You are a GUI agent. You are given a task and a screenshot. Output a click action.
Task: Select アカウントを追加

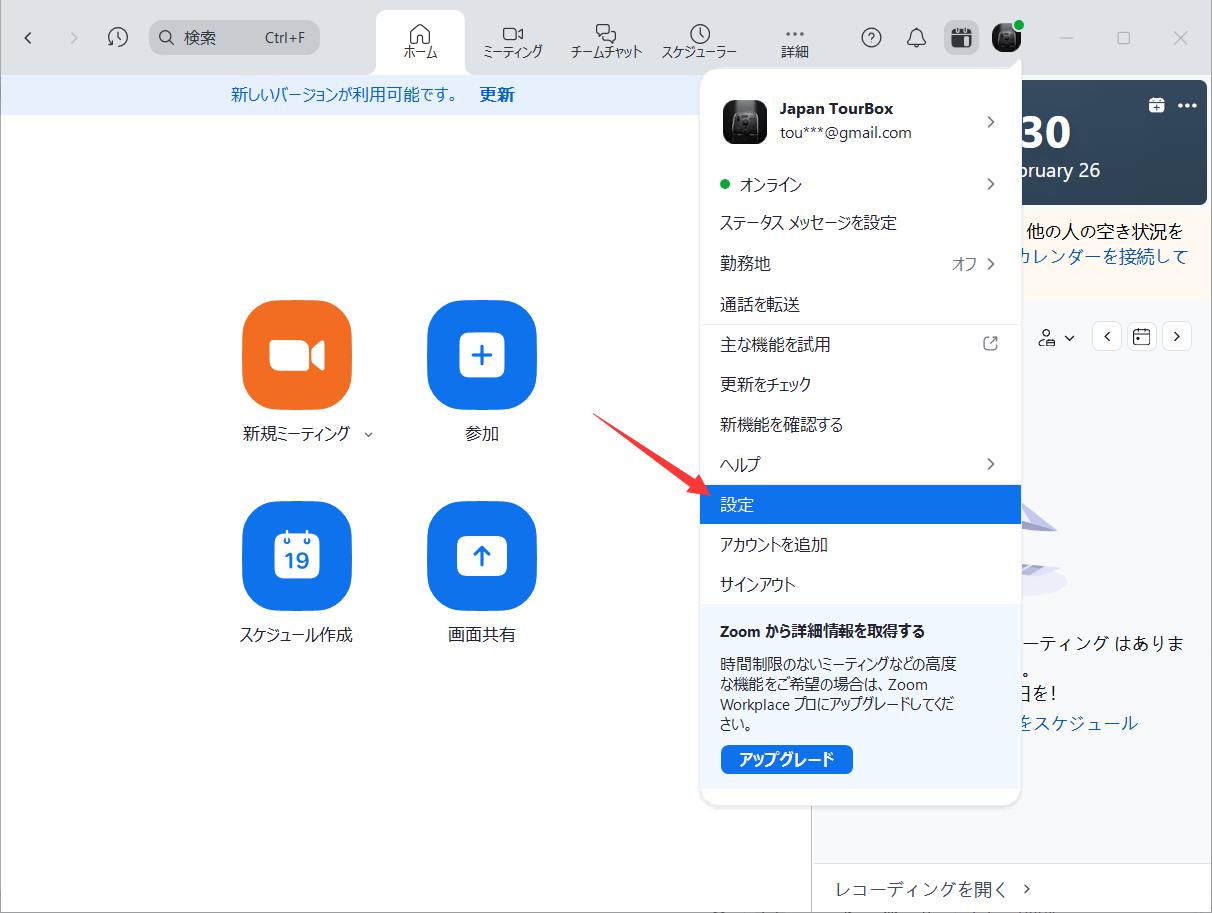pyautogui.click(x=860, y=545)
